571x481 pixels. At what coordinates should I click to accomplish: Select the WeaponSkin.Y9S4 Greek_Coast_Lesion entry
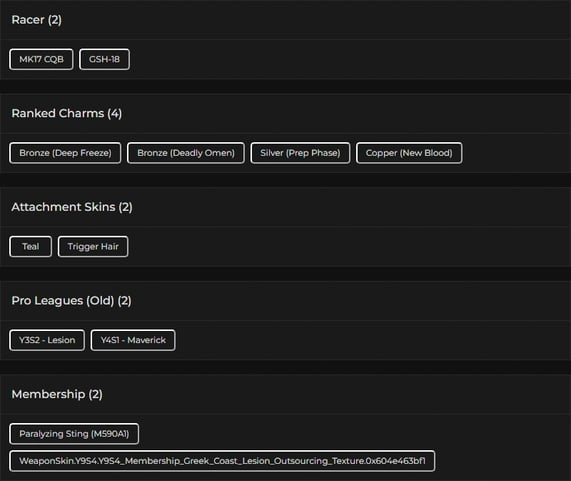[222, 461]
